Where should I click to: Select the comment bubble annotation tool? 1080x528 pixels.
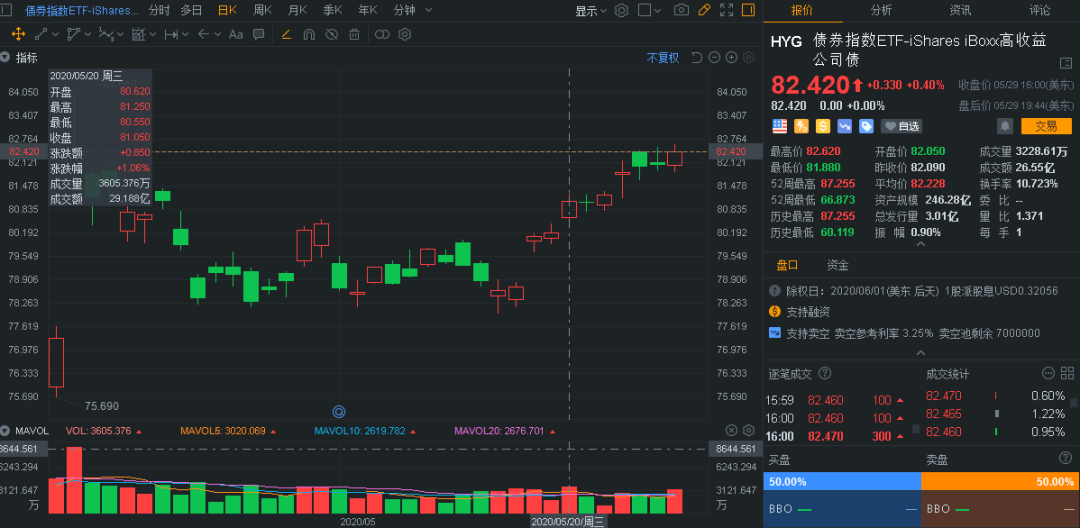click(x=257, y=34)
